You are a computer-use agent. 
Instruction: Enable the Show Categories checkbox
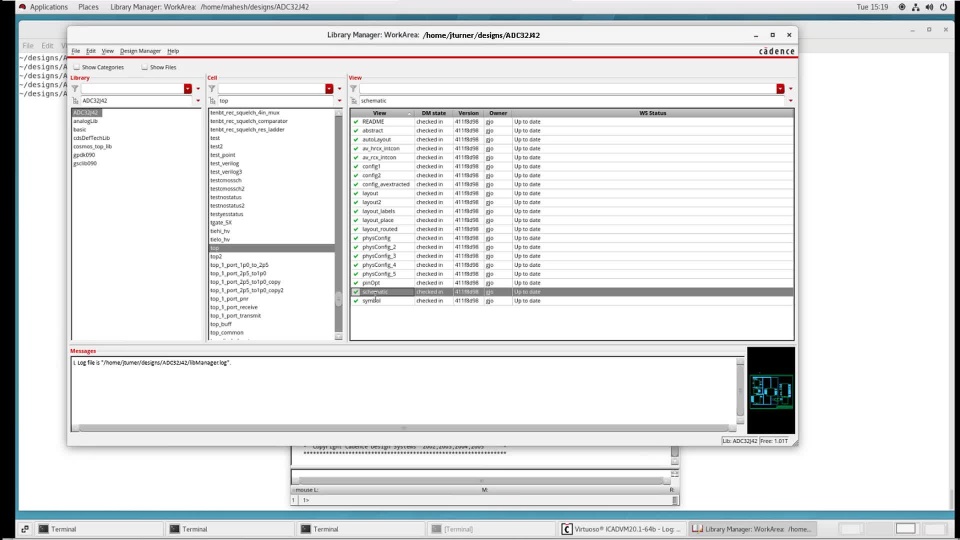pyautogui.click(x=77, y=67)
